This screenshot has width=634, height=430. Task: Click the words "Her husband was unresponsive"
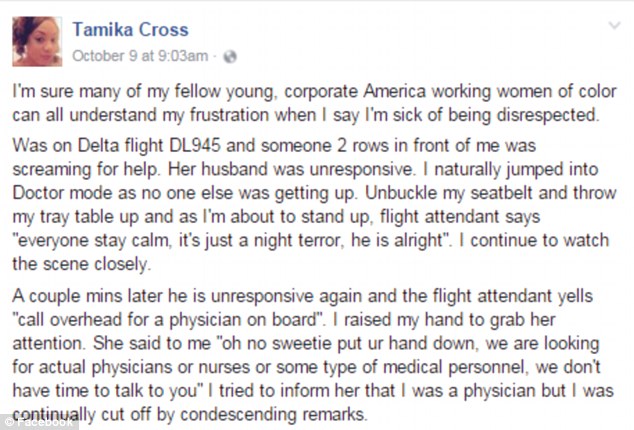[292, 169]
